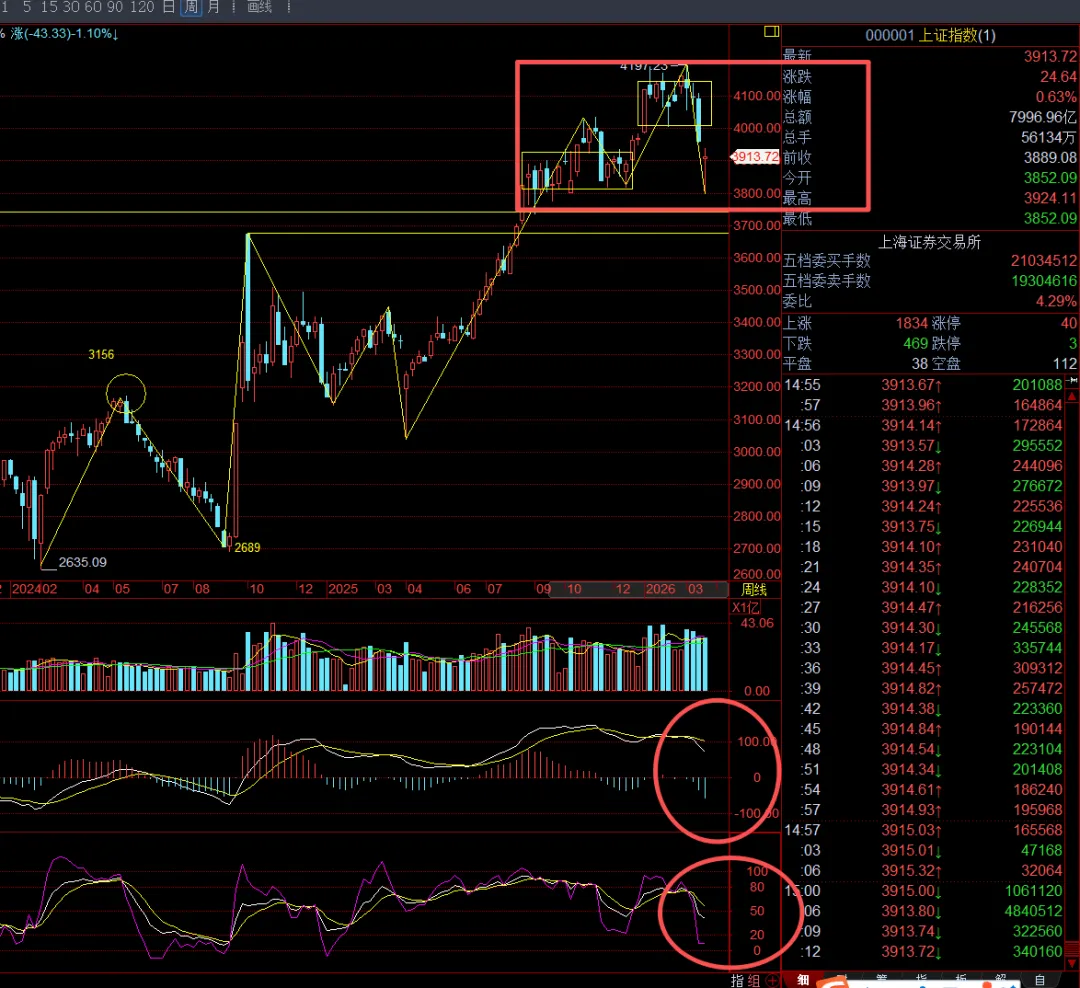Select the 120-minute period
Image resolution: width=1080 pixels, height=988 pixels.
(142, 7)
